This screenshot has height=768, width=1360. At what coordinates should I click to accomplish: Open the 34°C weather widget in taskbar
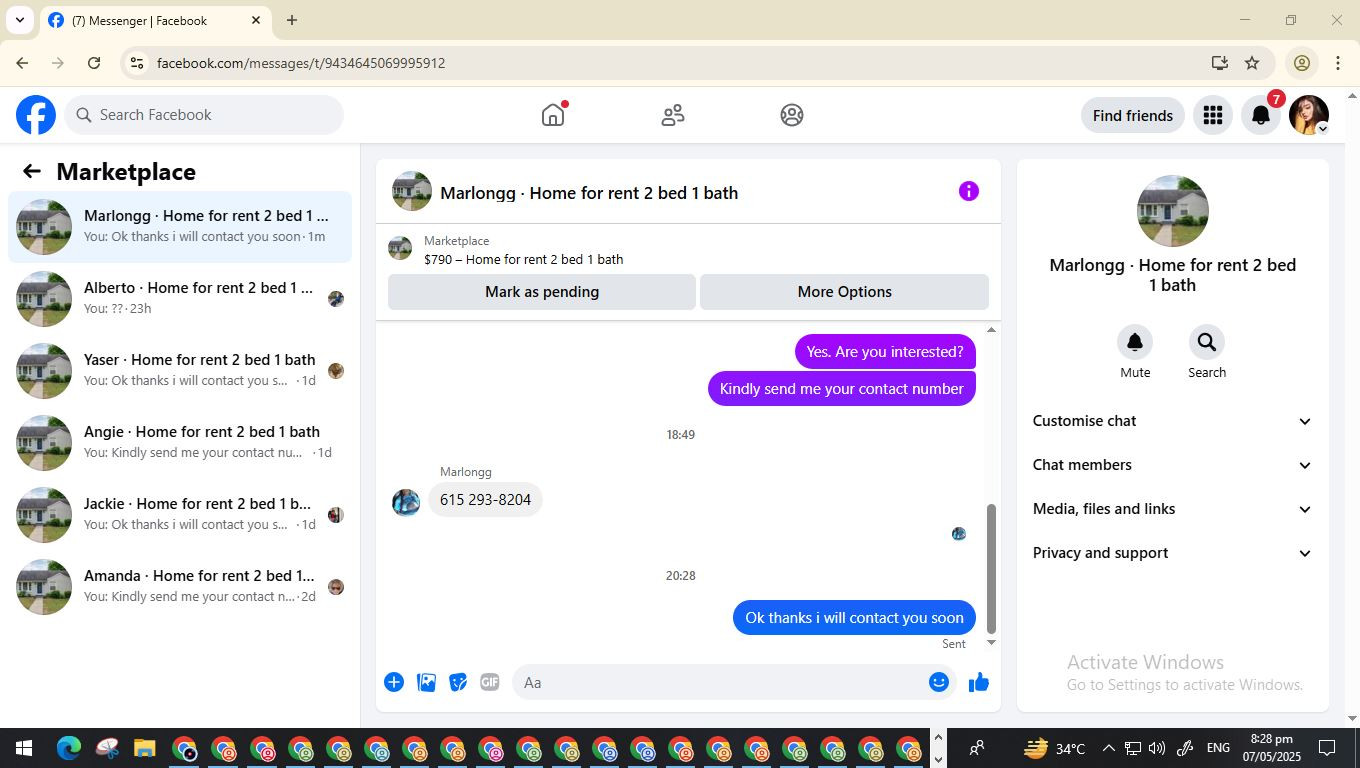coord(1055,748)
